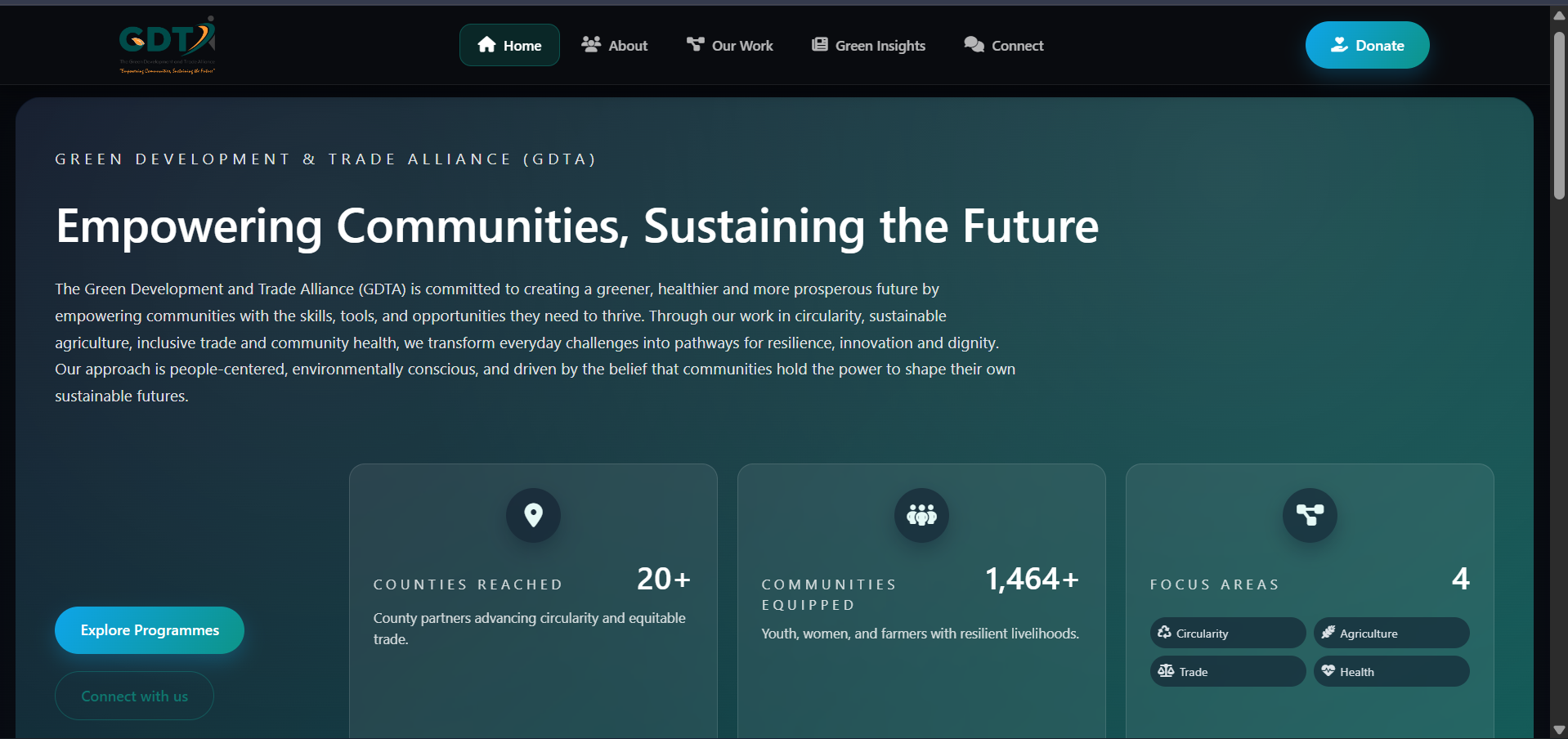This screenshot has height=739, width=1568.
Task: Open the Green Insights section
Action: tap(867, 45)
